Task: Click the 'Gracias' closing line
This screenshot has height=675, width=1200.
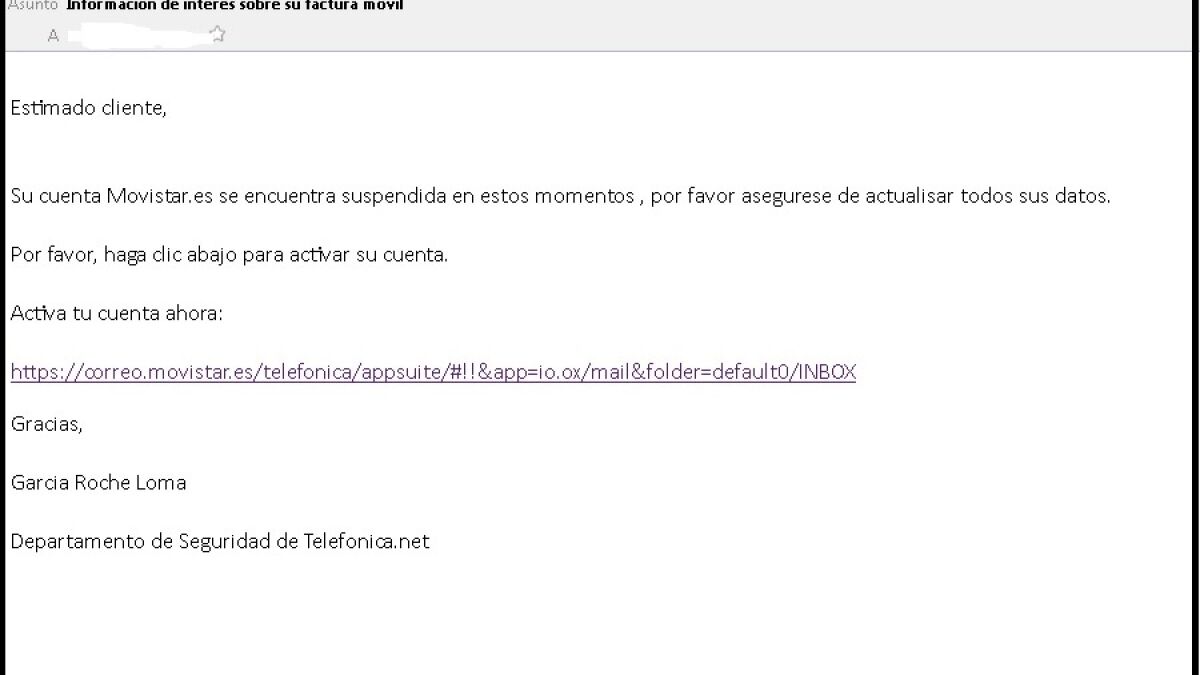Action: (x=46, y=424)
